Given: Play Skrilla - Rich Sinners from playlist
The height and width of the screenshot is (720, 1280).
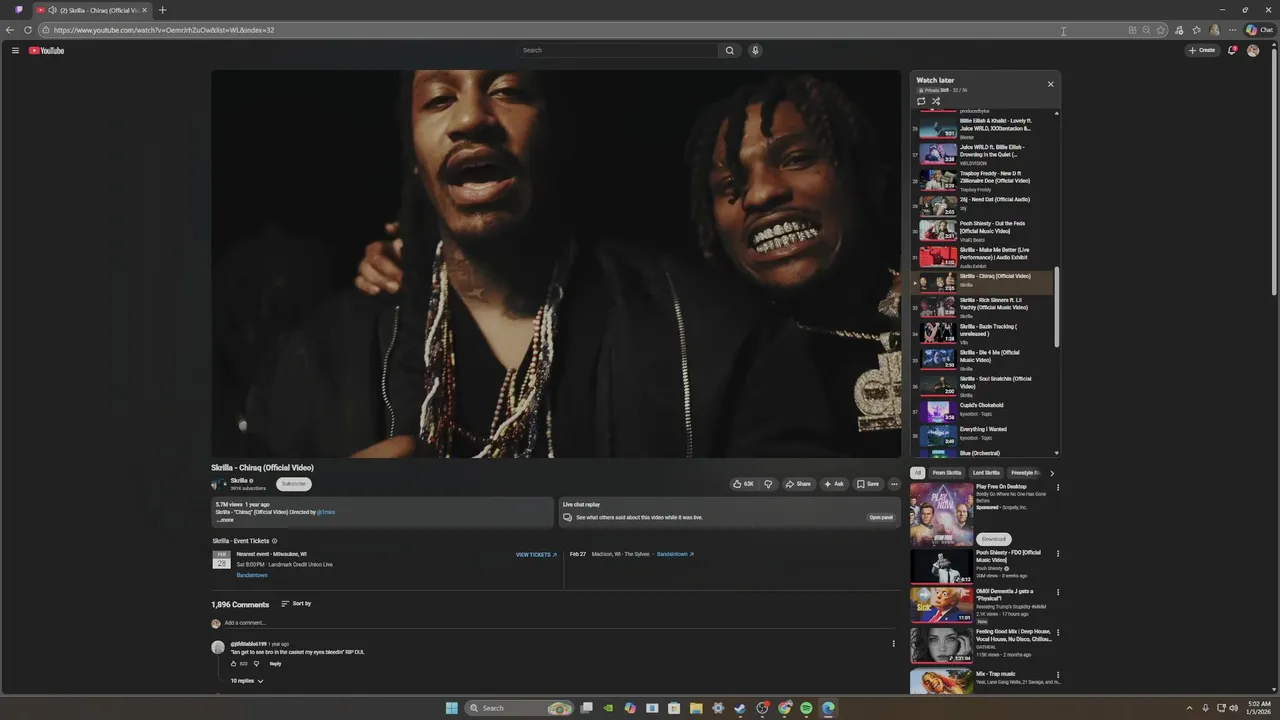Looking at the screenshot, I should coord(981,307).
